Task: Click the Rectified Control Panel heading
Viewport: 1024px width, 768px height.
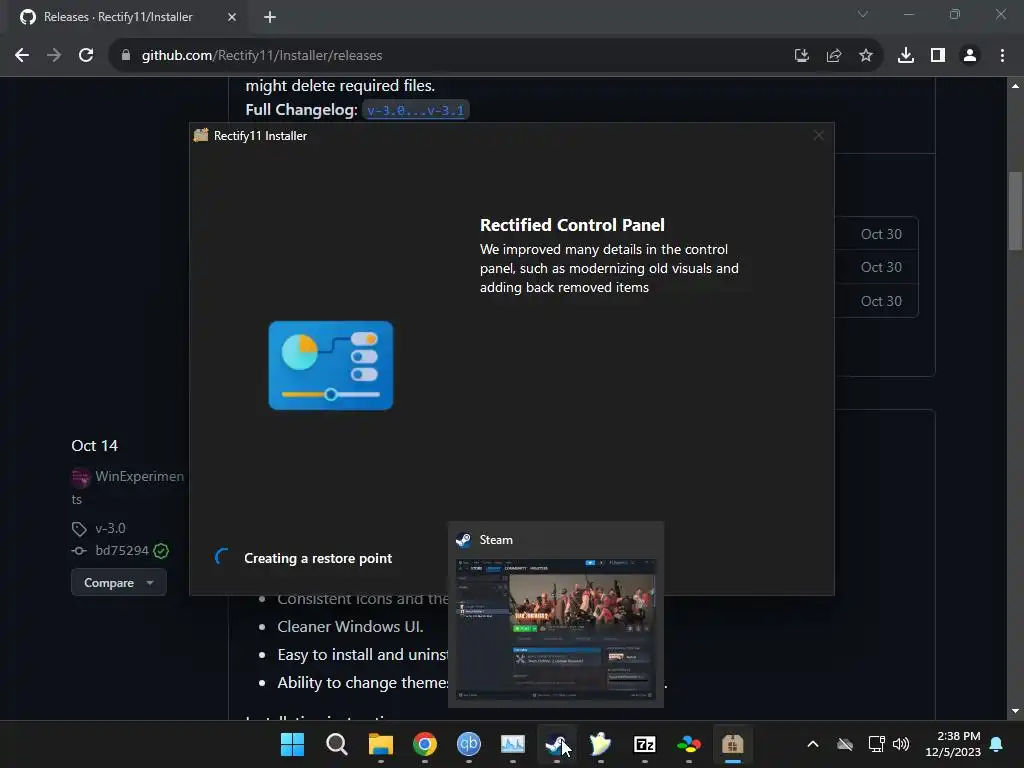Action: point(572,225)
